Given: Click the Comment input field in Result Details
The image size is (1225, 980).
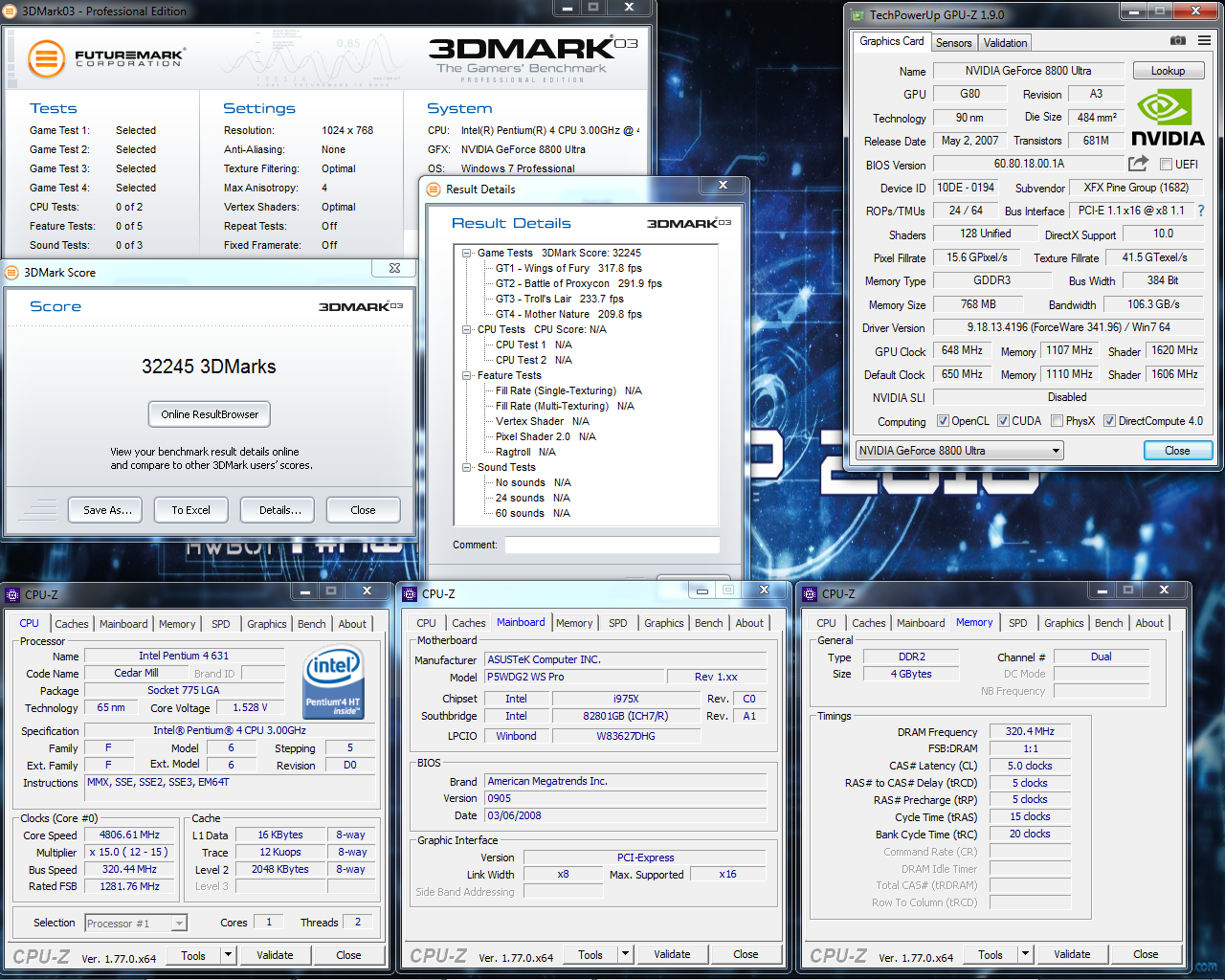Looking at the screenshot, I should coord(612,545).
